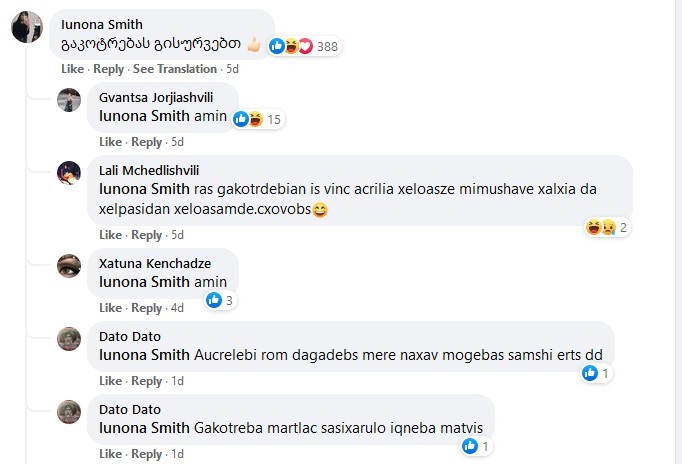Image resolution: width=682 pixels, height=464 pixels.
Task: Reply to Dato Dato's Gakotreba comment
Action: 146,454
